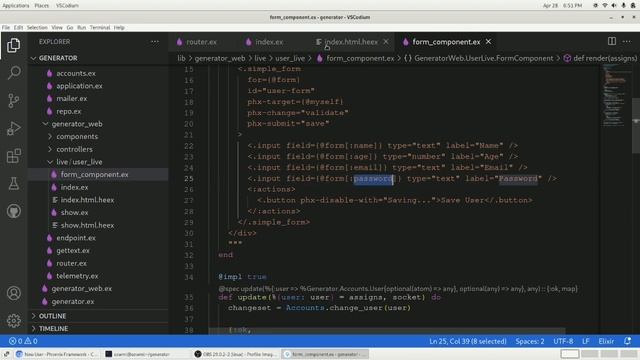
Task: Open the Explorer view icon
Action: (x=13, y=45)
